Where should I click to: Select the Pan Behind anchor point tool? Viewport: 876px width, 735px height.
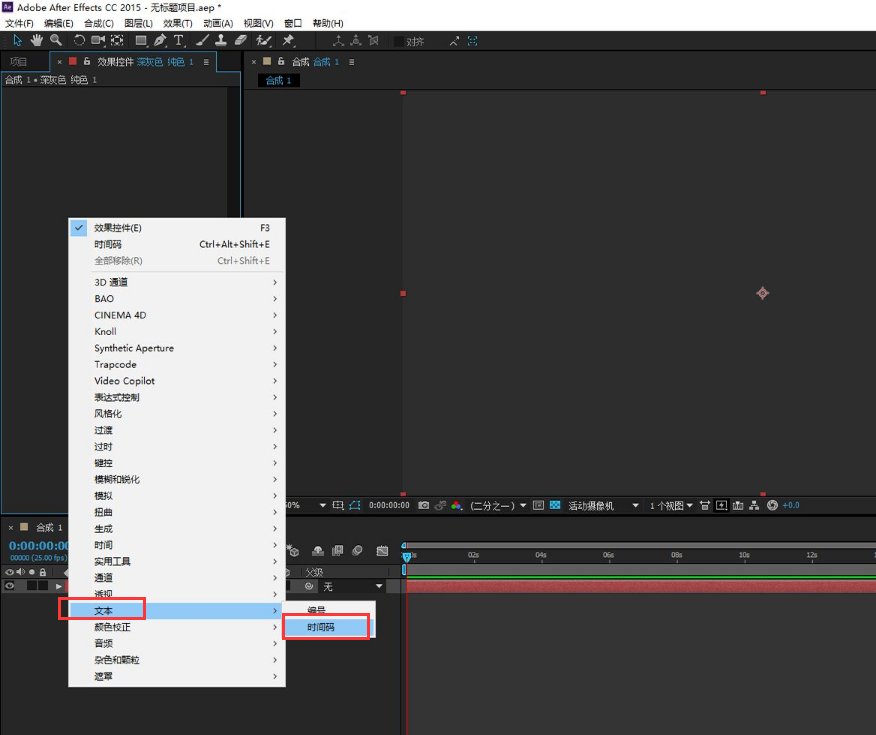tap(117, 40)
